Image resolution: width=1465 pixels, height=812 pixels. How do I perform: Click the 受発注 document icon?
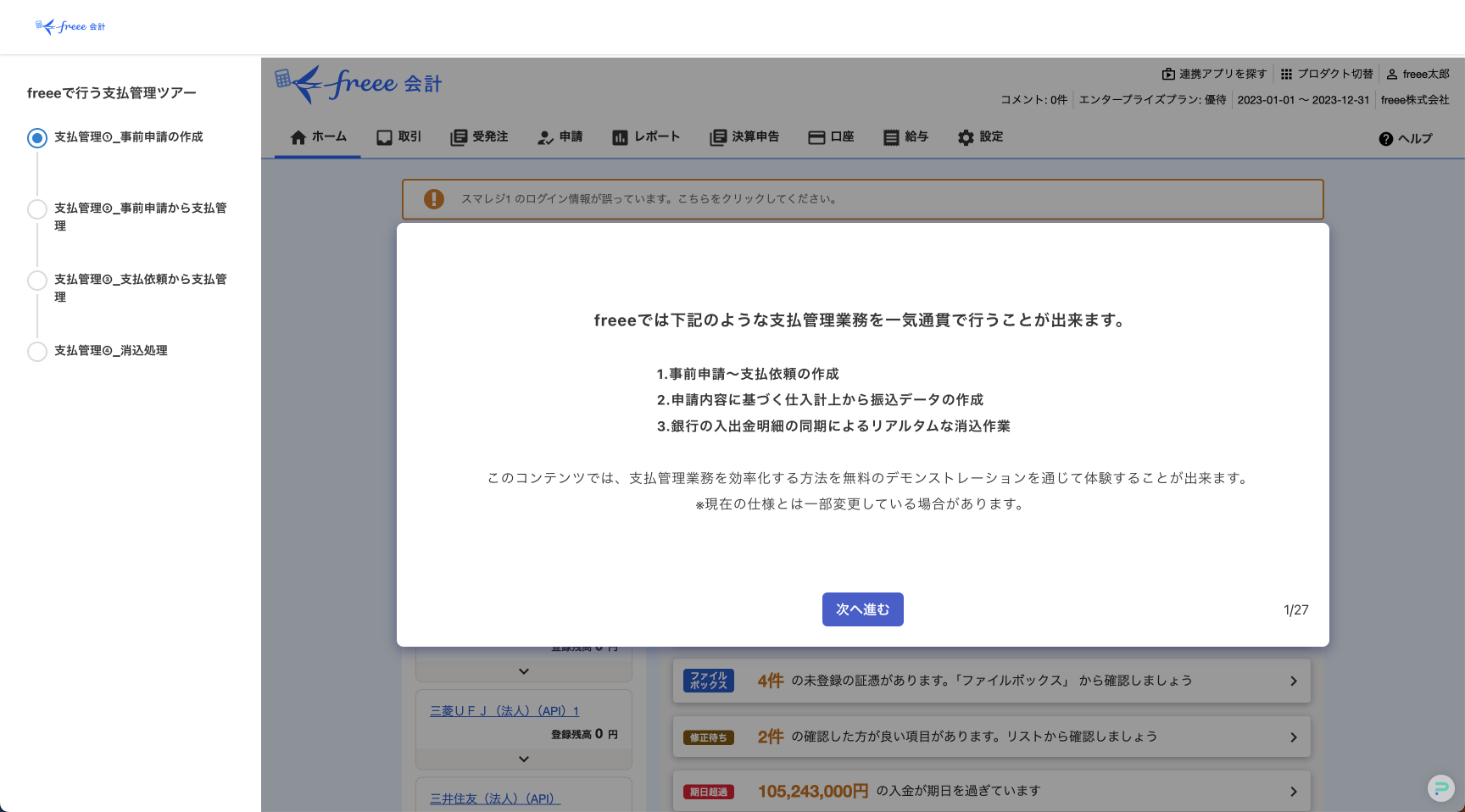point(459,137)
